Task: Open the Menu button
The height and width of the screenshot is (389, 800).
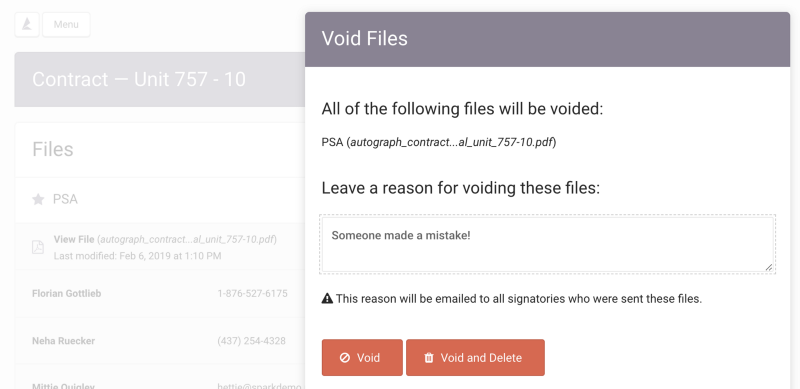Action: click(66, 25)
